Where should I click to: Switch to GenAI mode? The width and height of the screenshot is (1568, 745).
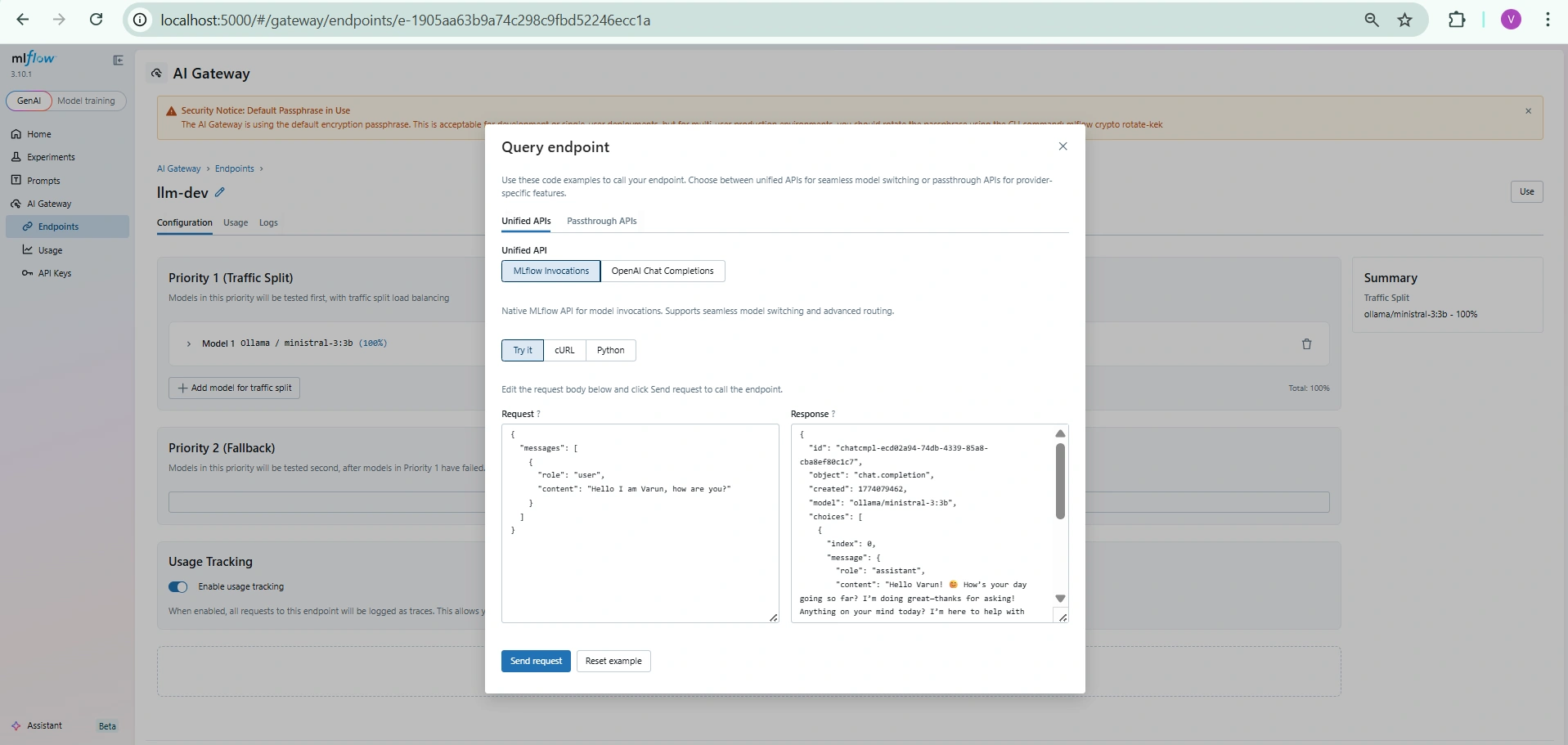coord(29,101)
